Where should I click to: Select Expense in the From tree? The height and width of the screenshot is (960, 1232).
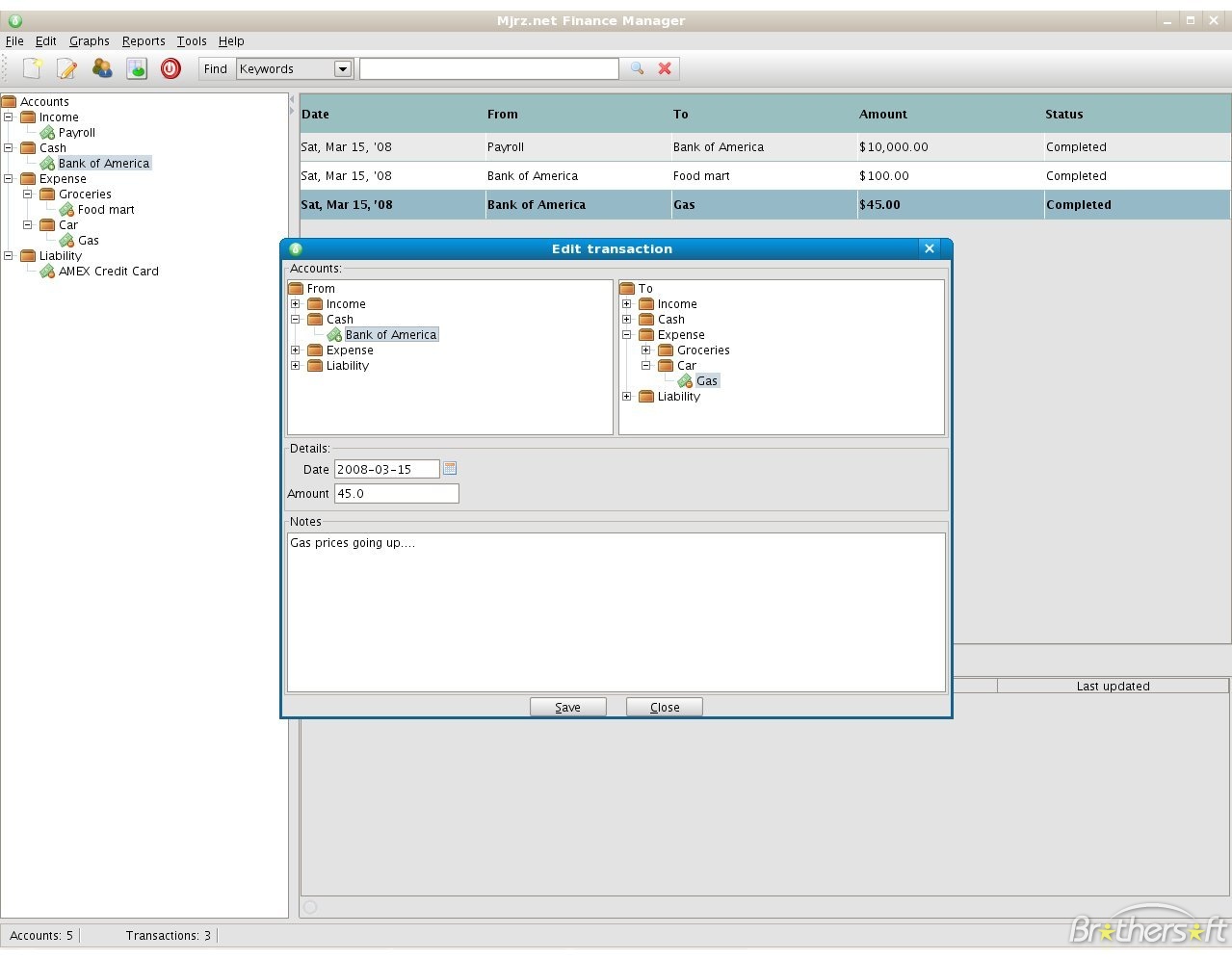click(350, 350)
